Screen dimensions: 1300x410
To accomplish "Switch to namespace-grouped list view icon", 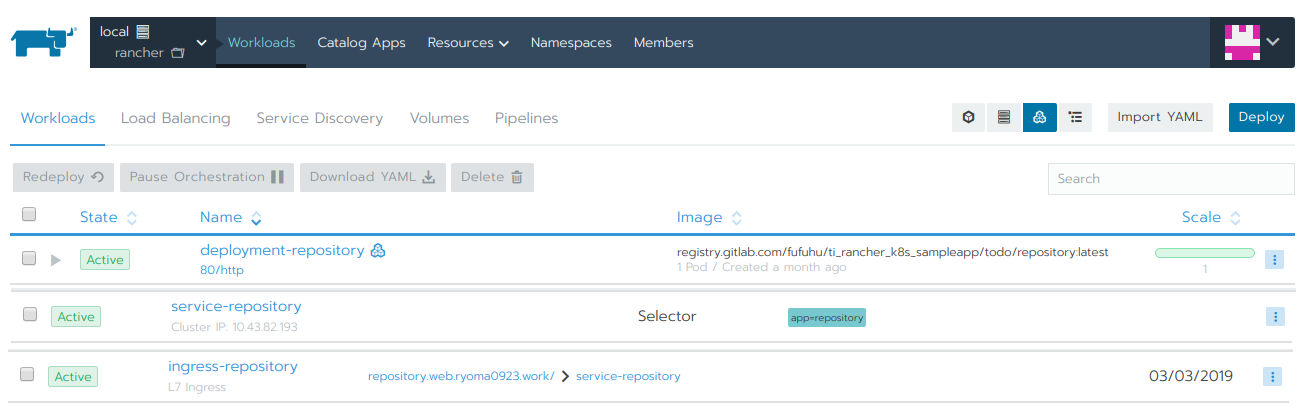I will (x=1075, y=117).
